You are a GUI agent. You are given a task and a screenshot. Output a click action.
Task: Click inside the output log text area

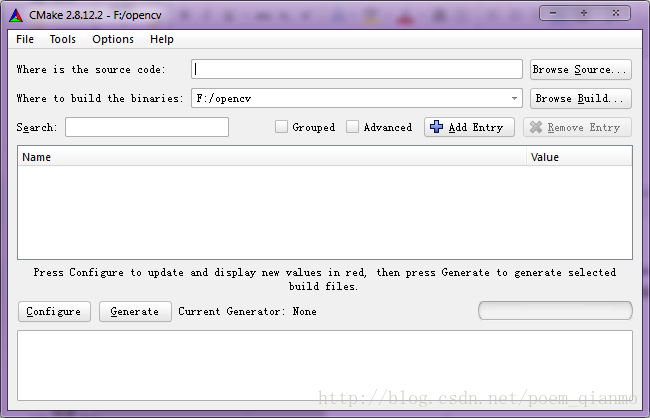click(325, 365)
